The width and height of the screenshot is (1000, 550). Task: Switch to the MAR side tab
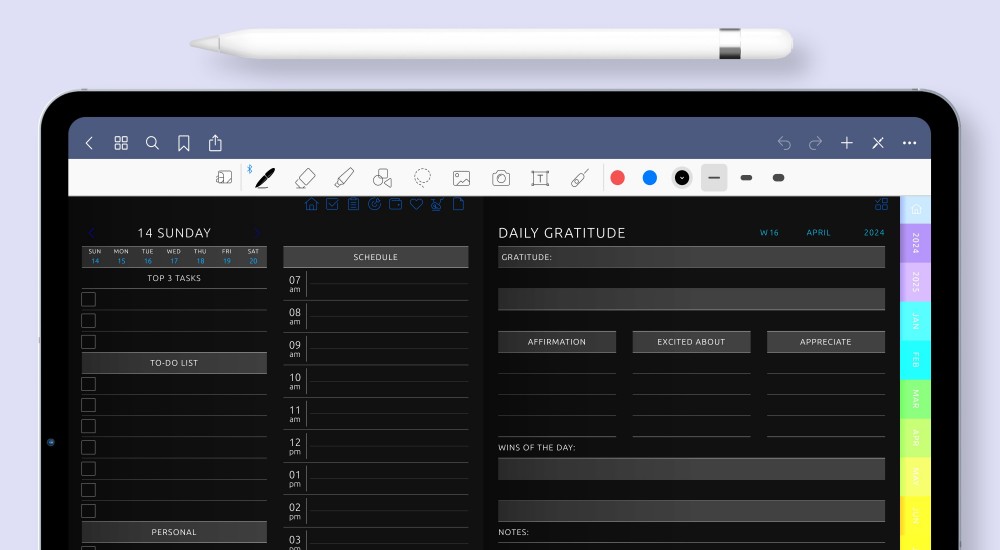(916, 399)
